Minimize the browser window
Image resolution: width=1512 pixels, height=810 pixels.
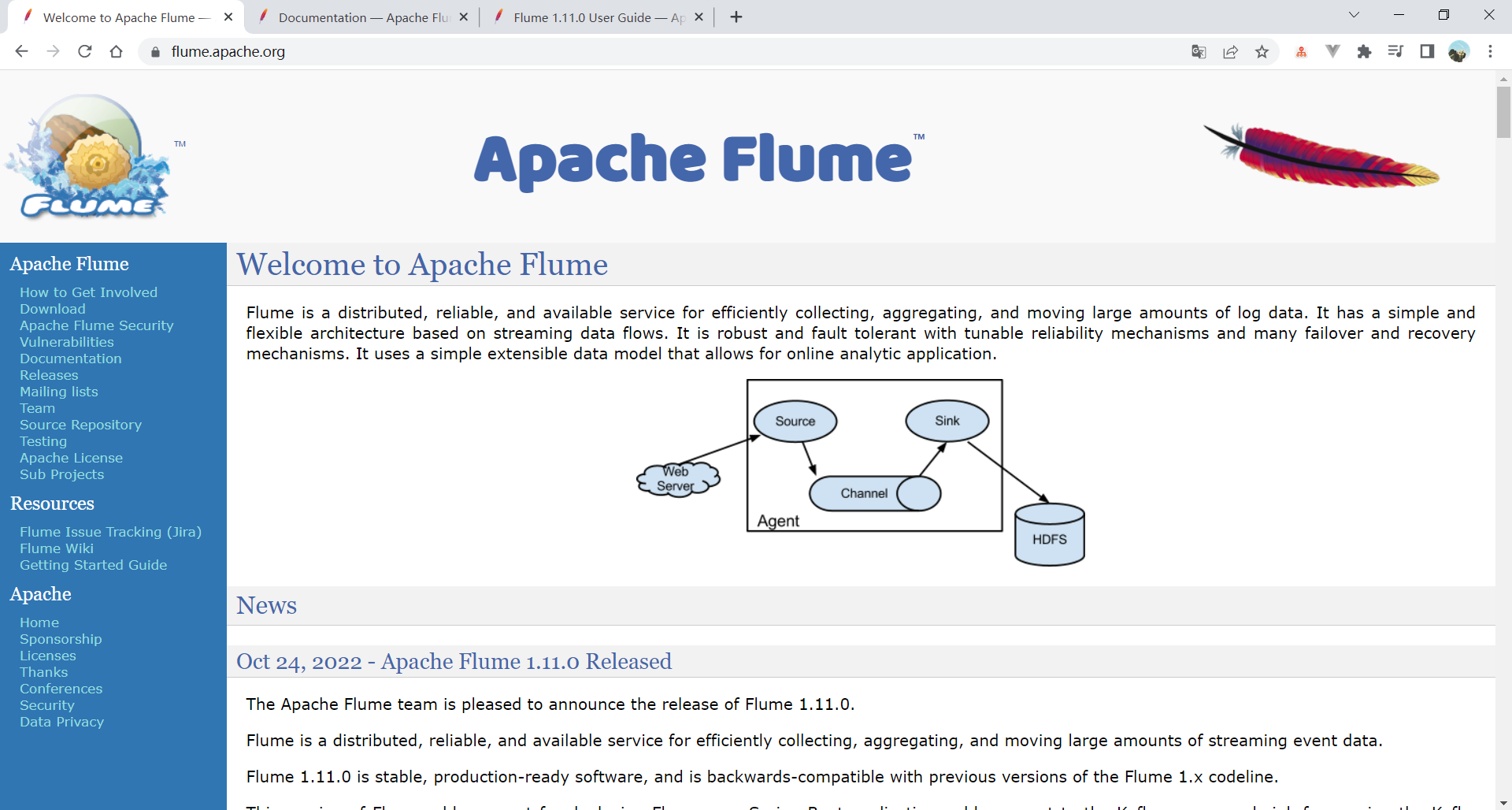click(1399, 15)
